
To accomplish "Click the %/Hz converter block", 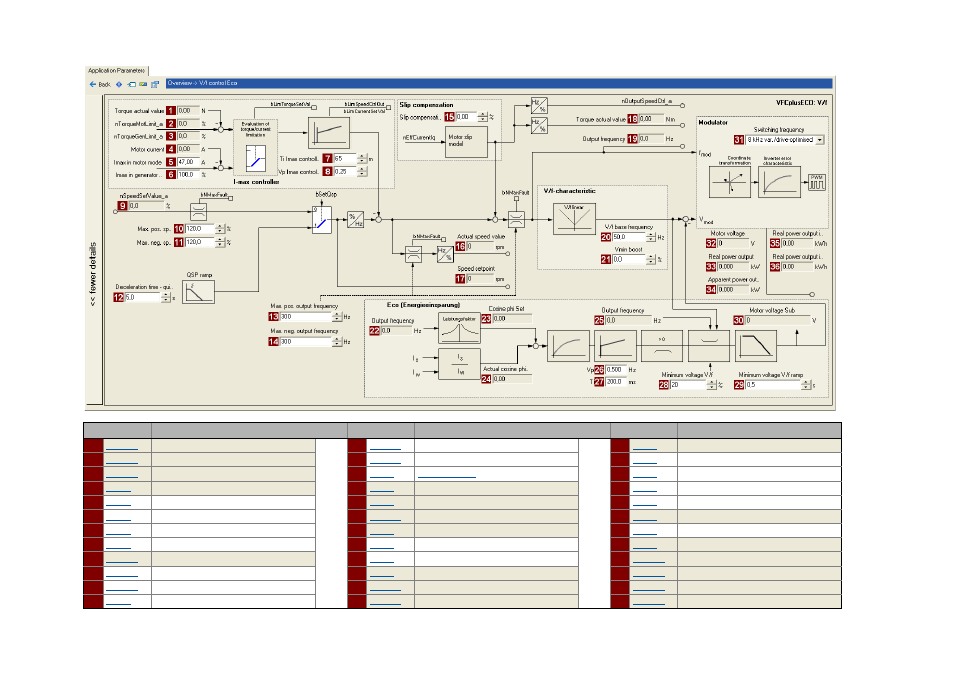I will [355, 220].
